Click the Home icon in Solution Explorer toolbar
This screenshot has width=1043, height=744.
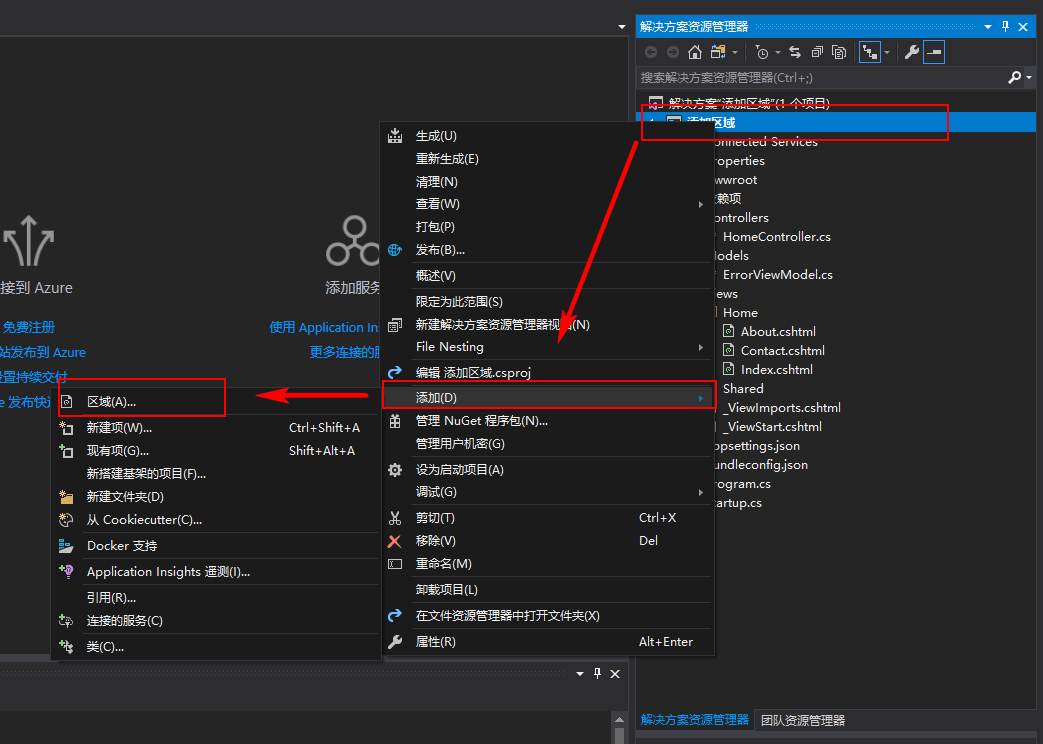coord(695,52)
